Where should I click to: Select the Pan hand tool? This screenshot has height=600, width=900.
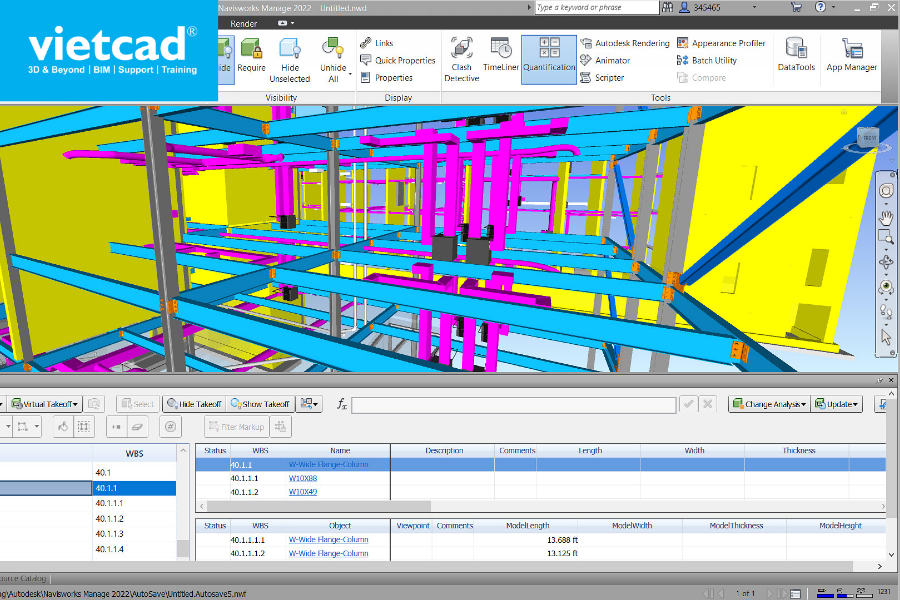tap(887, 218)
